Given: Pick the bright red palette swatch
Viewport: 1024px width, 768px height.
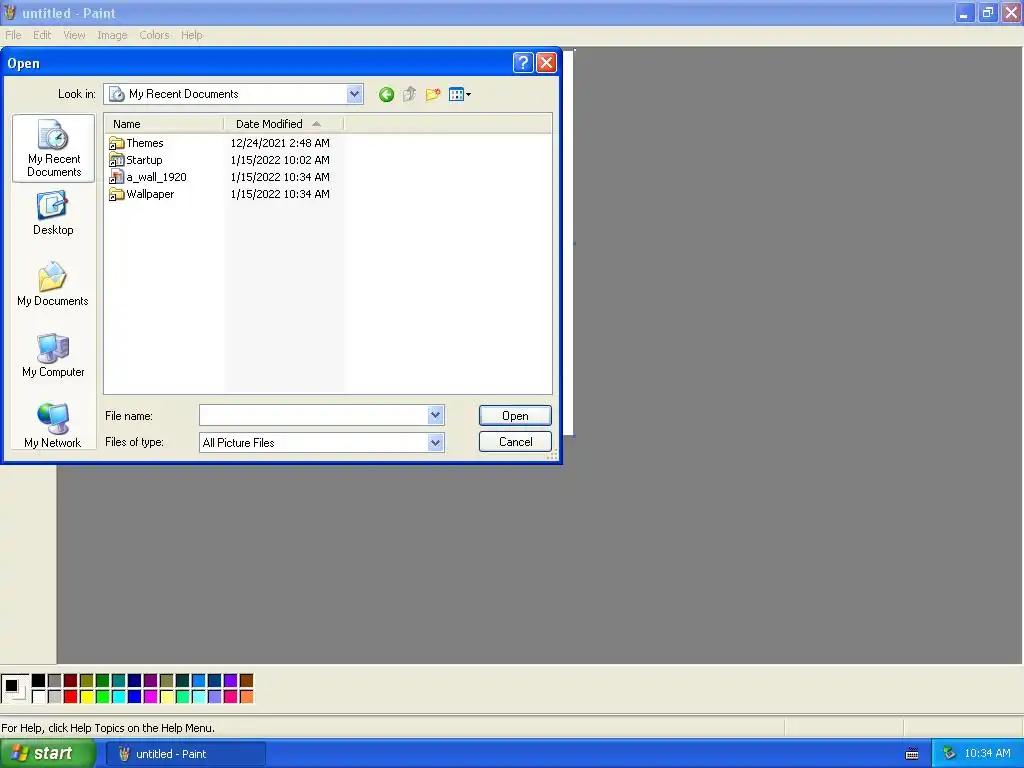Looking at the screenshot, I should [71, 697].
